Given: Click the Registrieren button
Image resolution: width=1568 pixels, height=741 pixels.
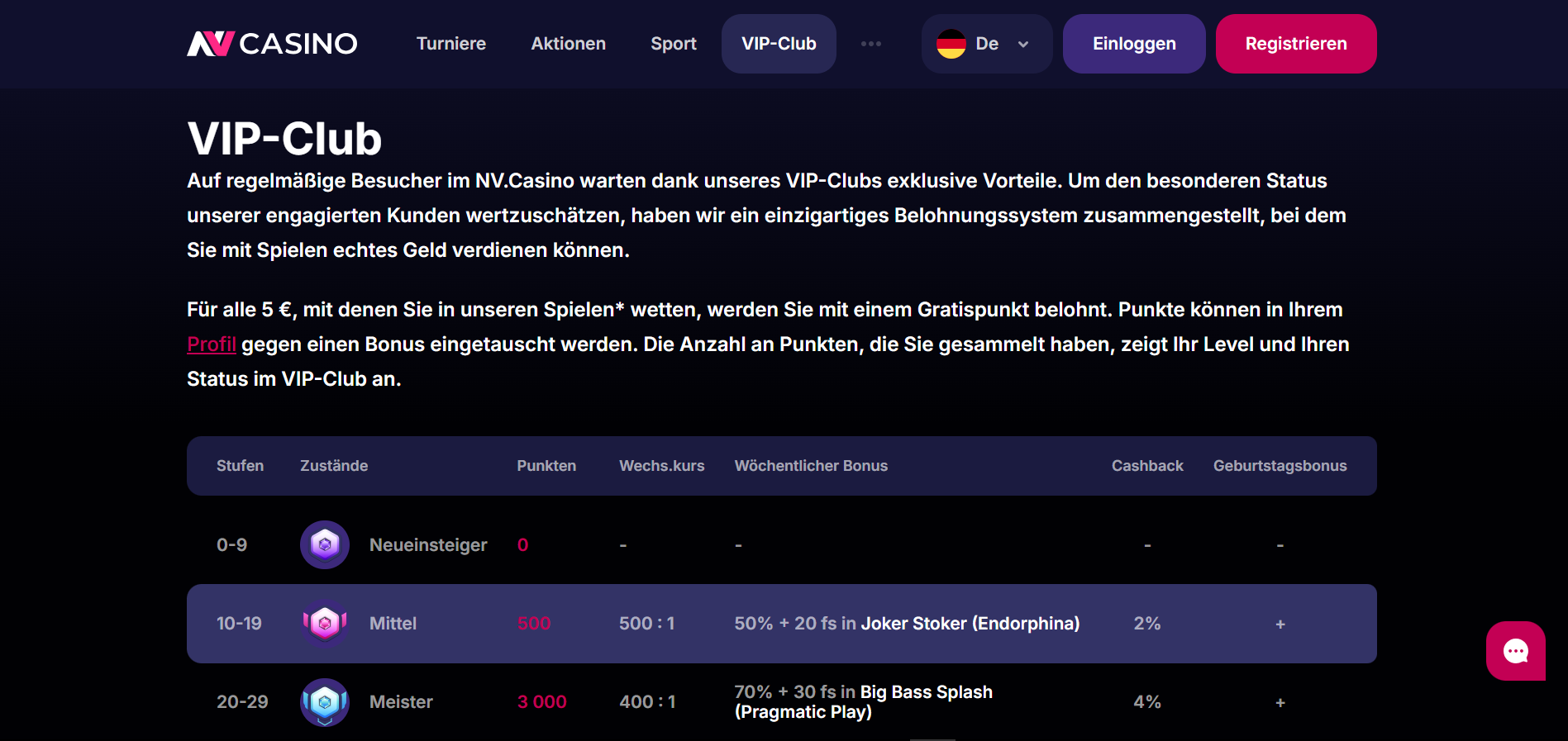Looking at the screenshot, I should (1295, 44).
